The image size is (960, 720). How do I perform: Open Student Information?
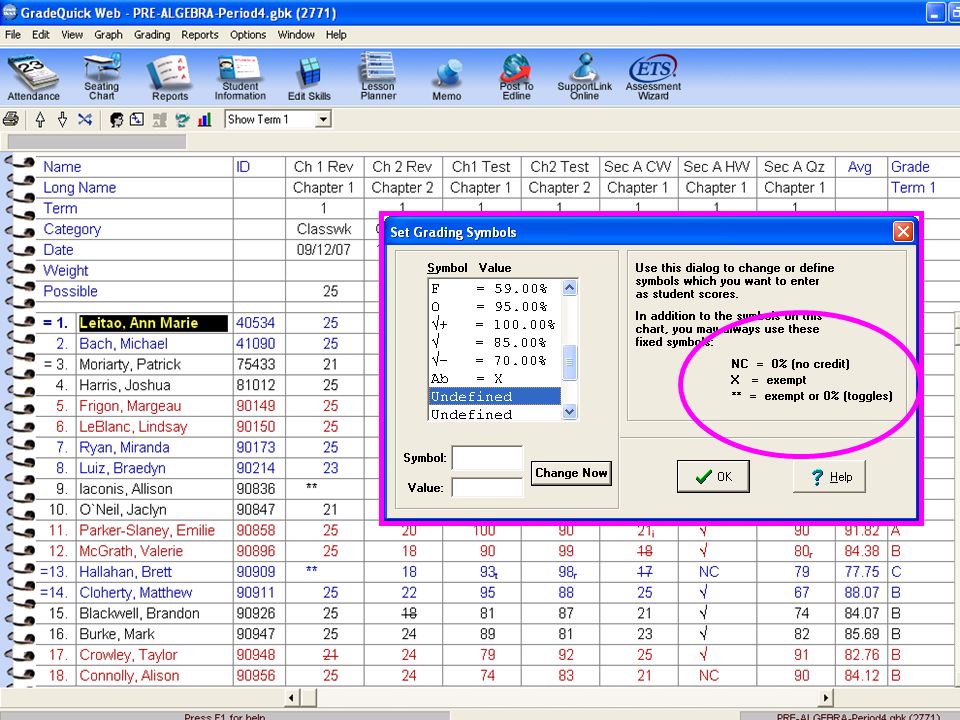[x=240, y=78]
